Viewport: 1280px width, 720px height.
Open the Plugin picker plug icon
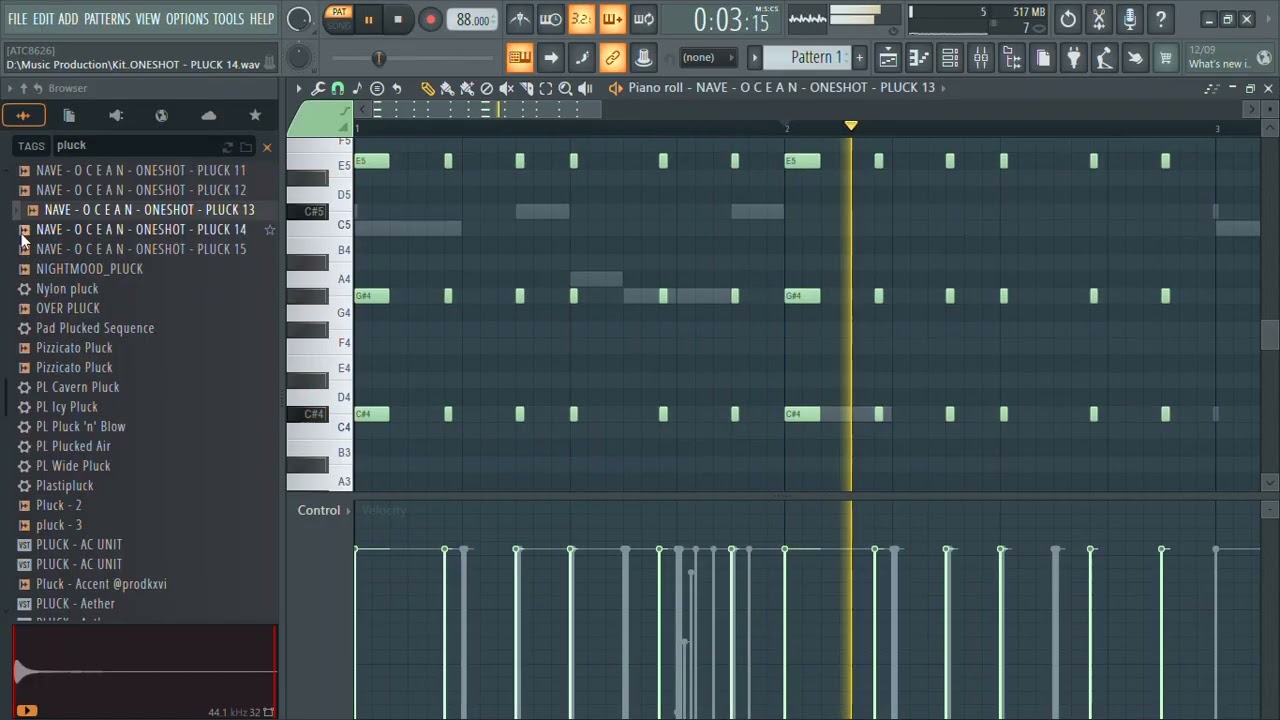tap(1074, 57)
